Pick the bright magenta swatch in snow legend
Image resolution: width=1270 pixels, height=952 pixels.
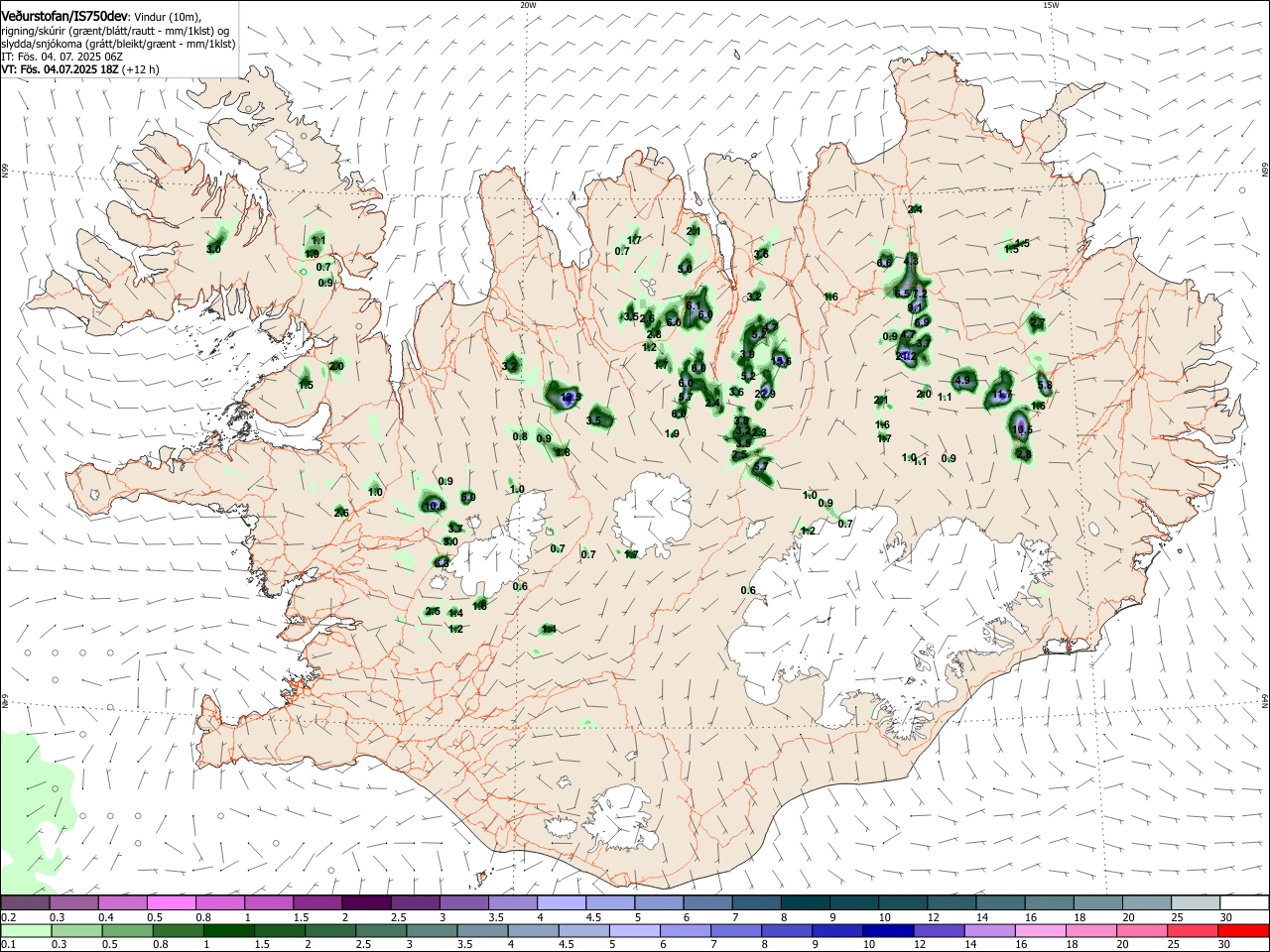tap(172, 902)
